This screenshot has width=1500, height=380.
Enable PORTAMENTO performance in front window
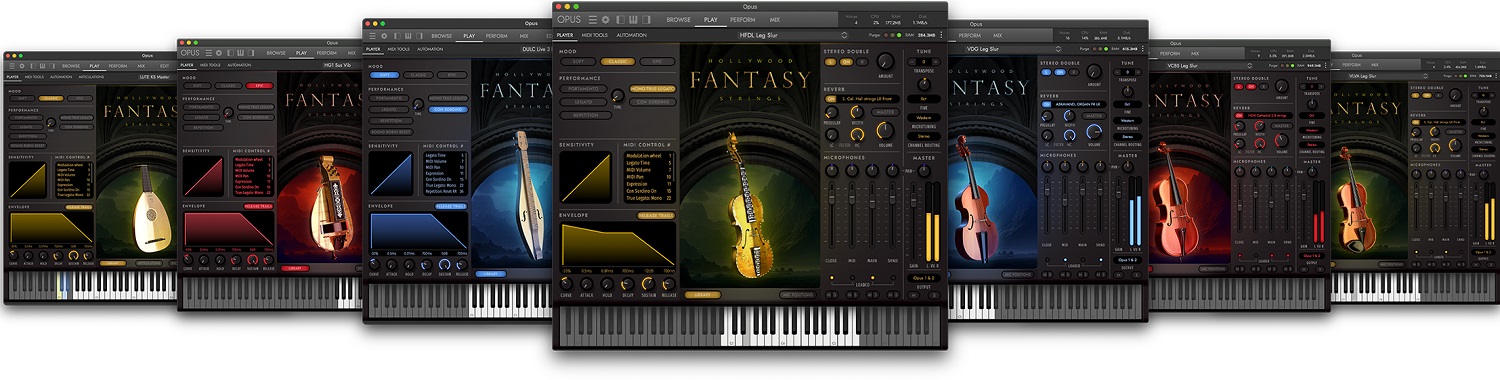(583, 89)
